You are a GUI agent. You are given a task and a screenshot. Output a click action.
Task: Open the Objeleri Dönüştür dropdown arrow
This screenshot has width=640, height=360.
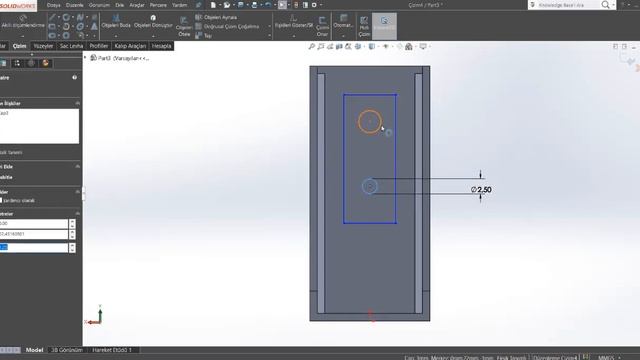153,36
